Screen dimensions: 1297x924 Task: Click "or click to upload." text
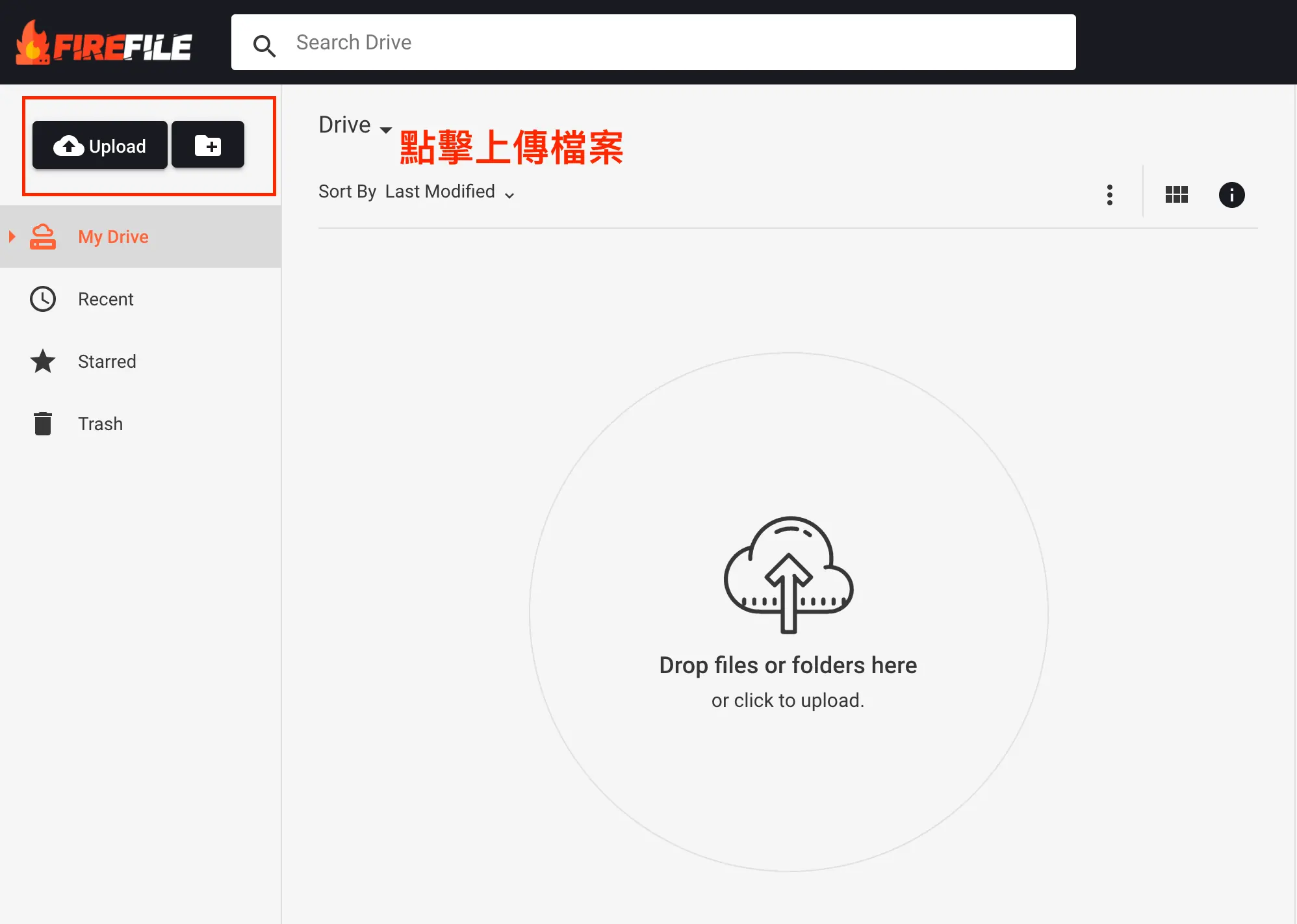coord(788,700)
